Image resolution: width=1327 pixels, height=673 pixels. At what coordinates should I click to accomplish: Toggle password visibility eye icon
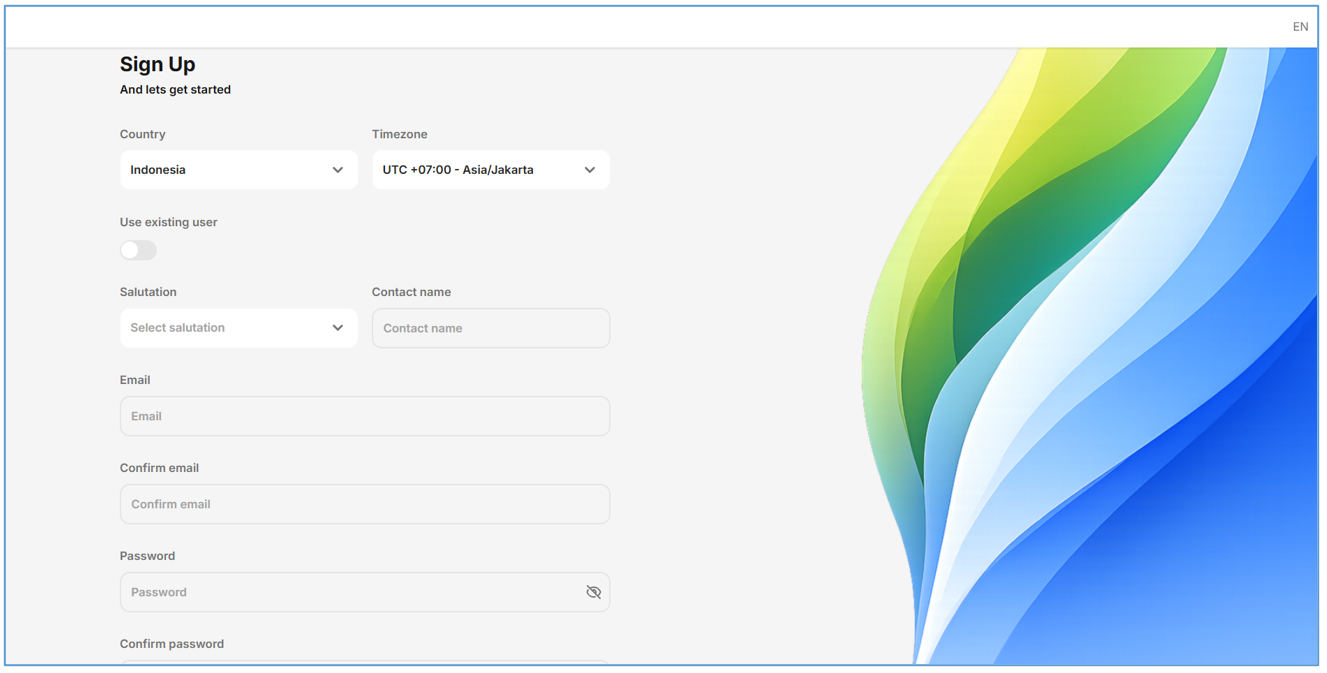coord(593,592)
